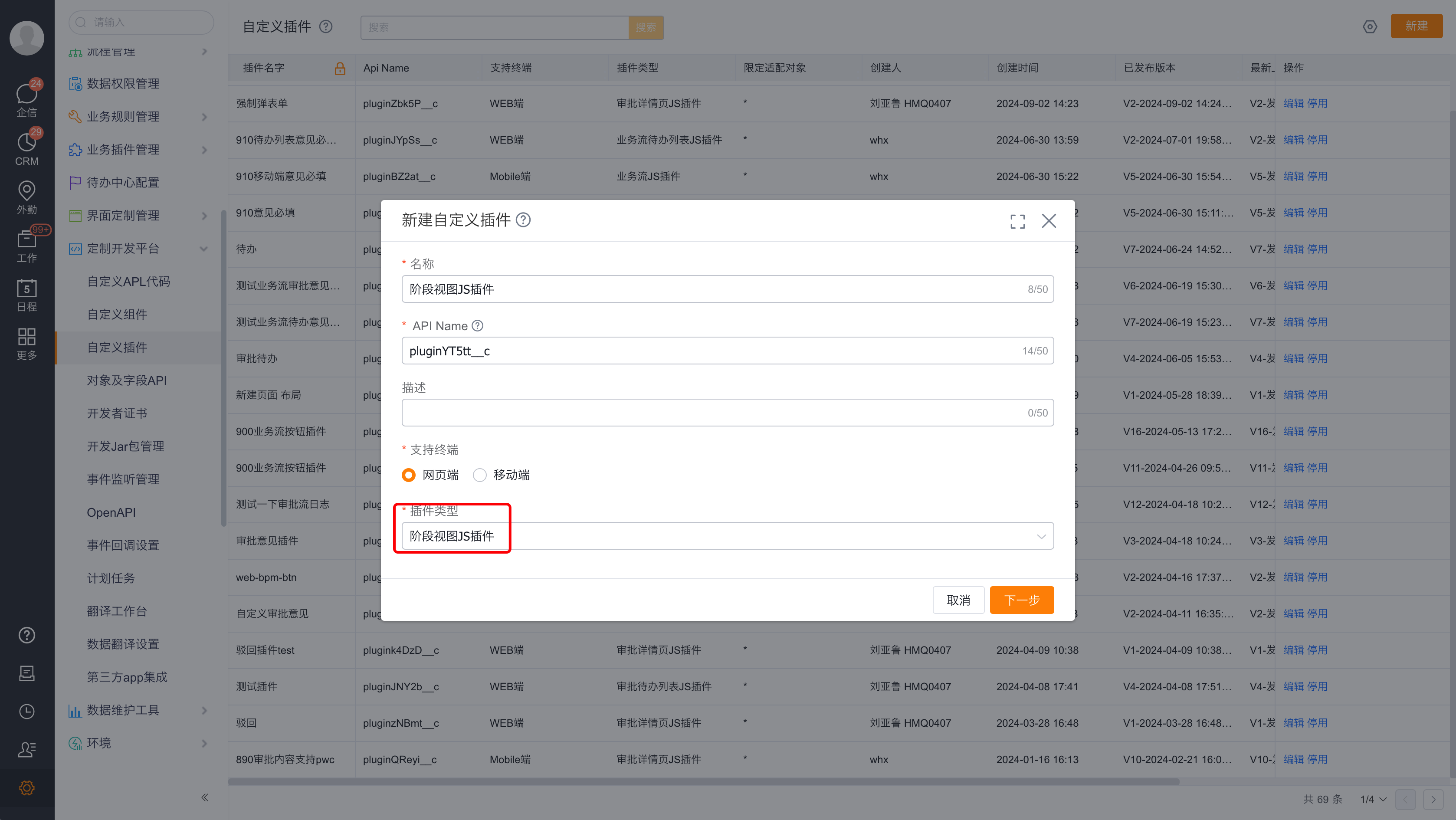The image size is (1456, 820).
Task: Select the 网页端 radio button
Action: (409, 475)
